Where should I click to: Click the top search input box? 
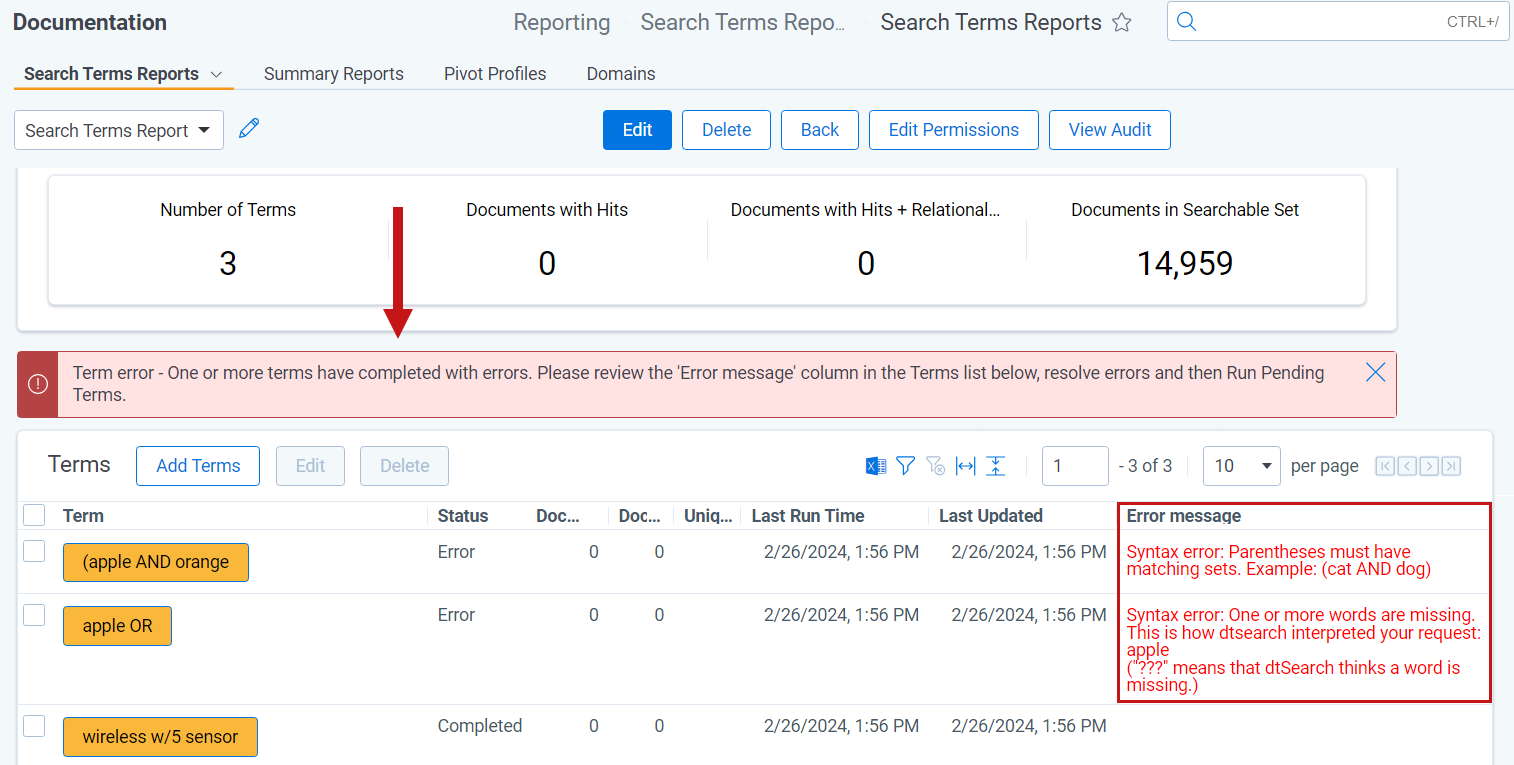tap(1338, 22)
